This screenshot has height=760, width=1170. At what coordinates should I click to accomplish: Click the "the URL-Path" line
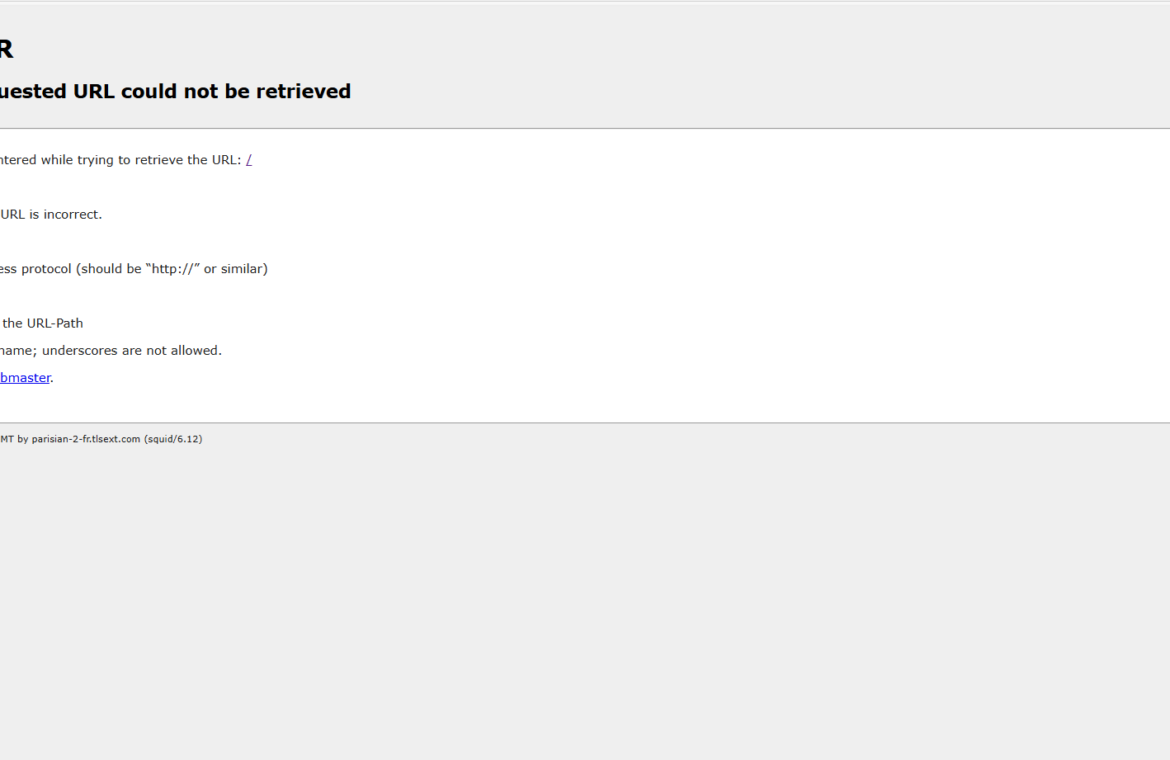(43, 323)
